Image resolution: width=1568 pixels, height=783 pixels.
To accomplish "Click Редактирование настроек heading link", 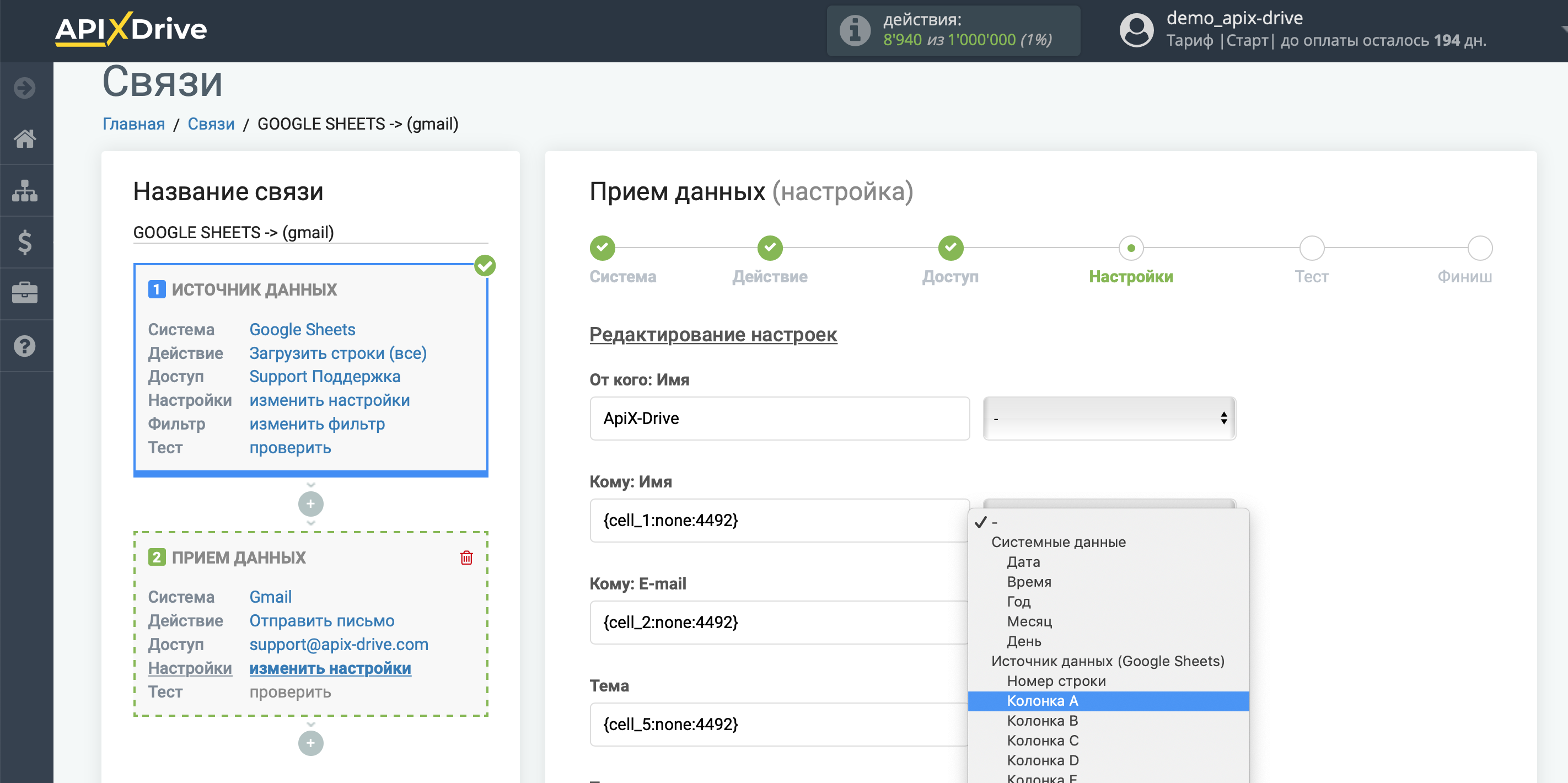I will pyautogui.click(x=713, y=334).
